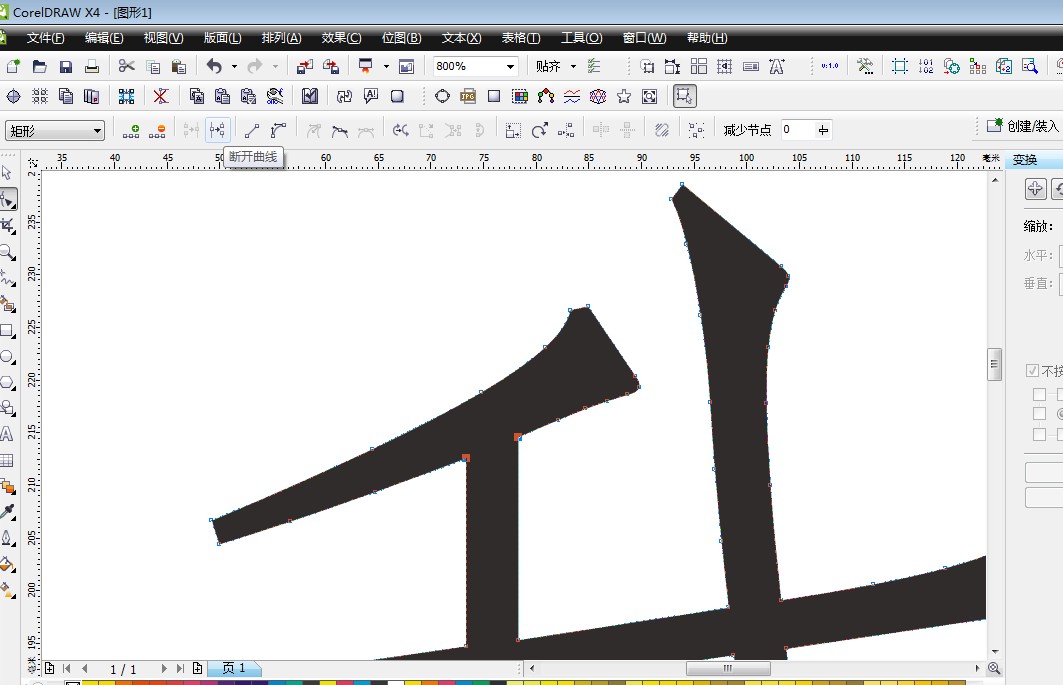This screenshot has width=1063, height=685.
Task: Toggle the lowest checkbox in the 变换 panel
Action: pyautogui.click(x=1039, y=434)
